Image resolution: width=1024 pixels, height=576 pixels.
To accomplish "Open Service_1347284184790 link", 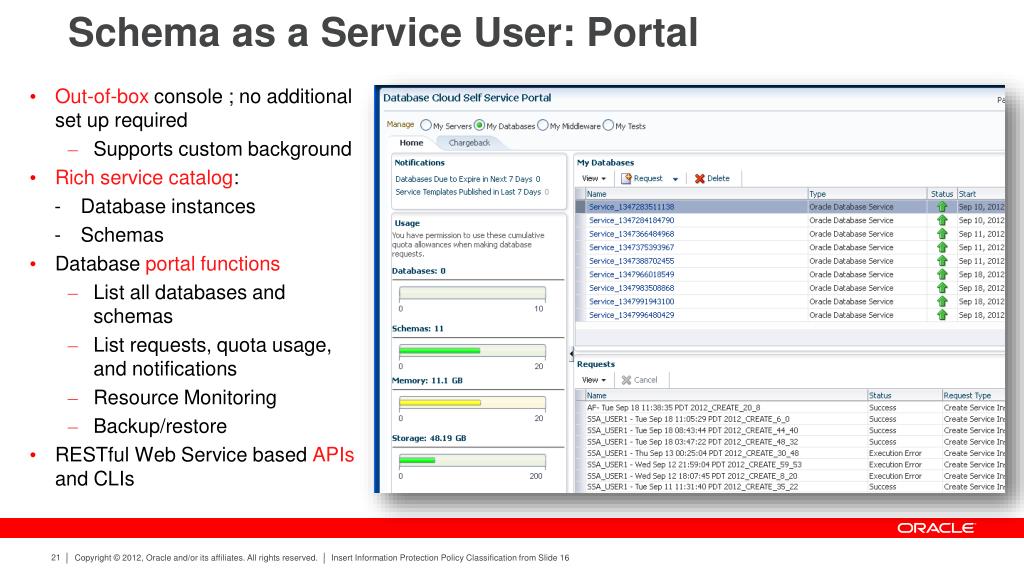I will click(631, 220).
